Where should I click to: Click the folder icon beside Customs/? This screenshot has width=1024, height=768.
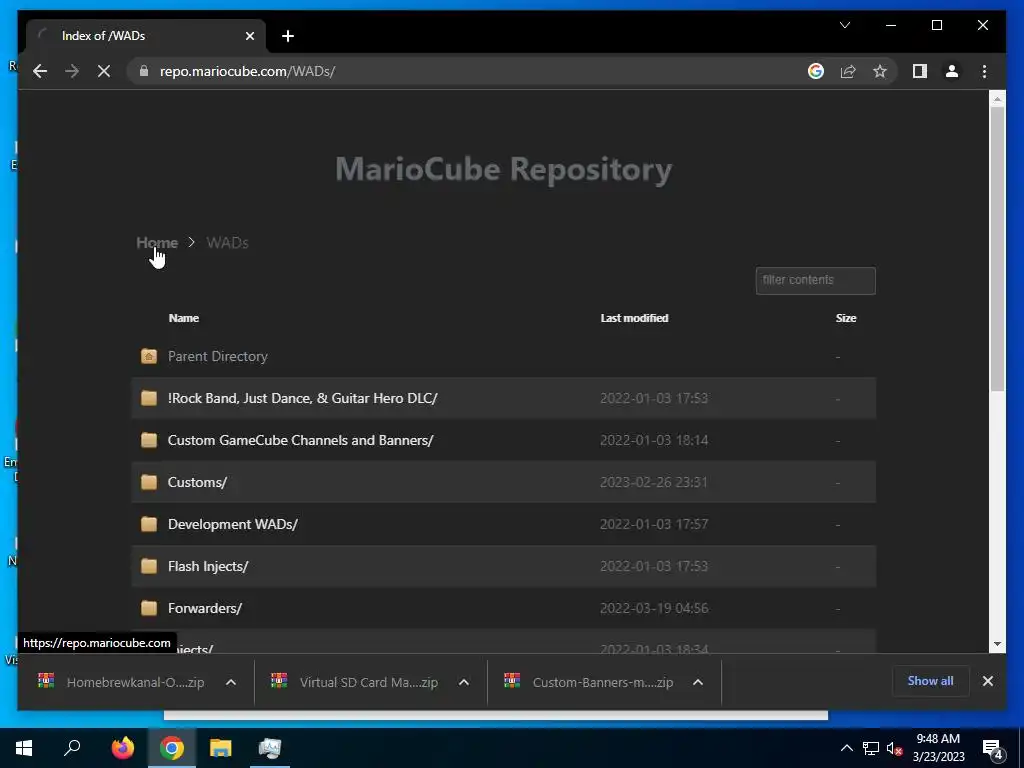pyautogui.click(x=149, y=482)
